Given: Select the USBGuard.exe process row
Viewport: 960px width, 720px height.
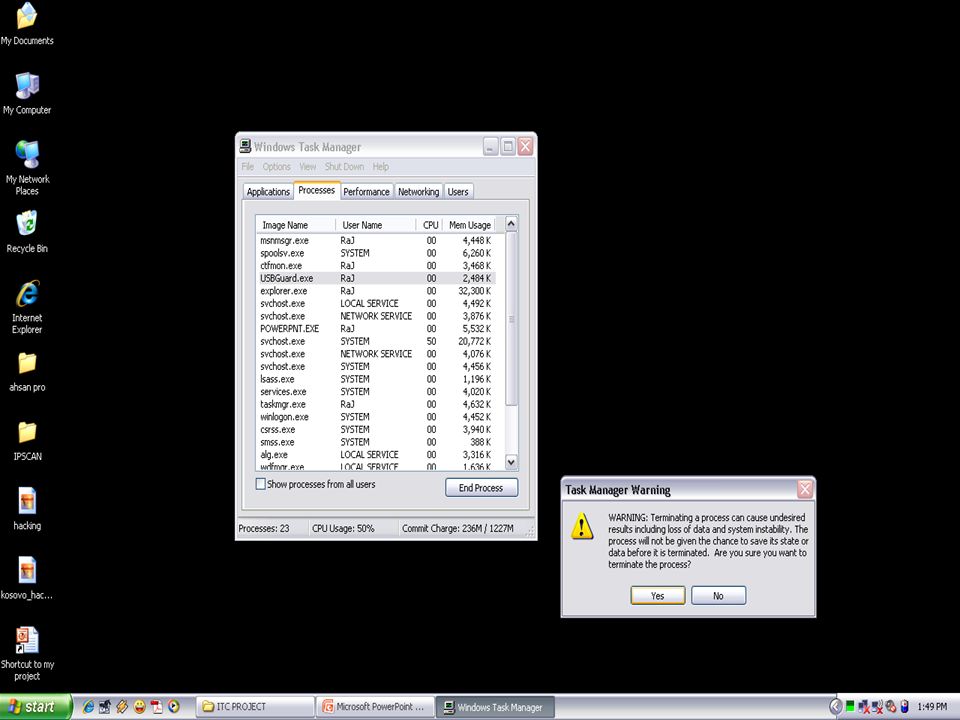Looking at the screenshot, I should [x=376, y=278].
